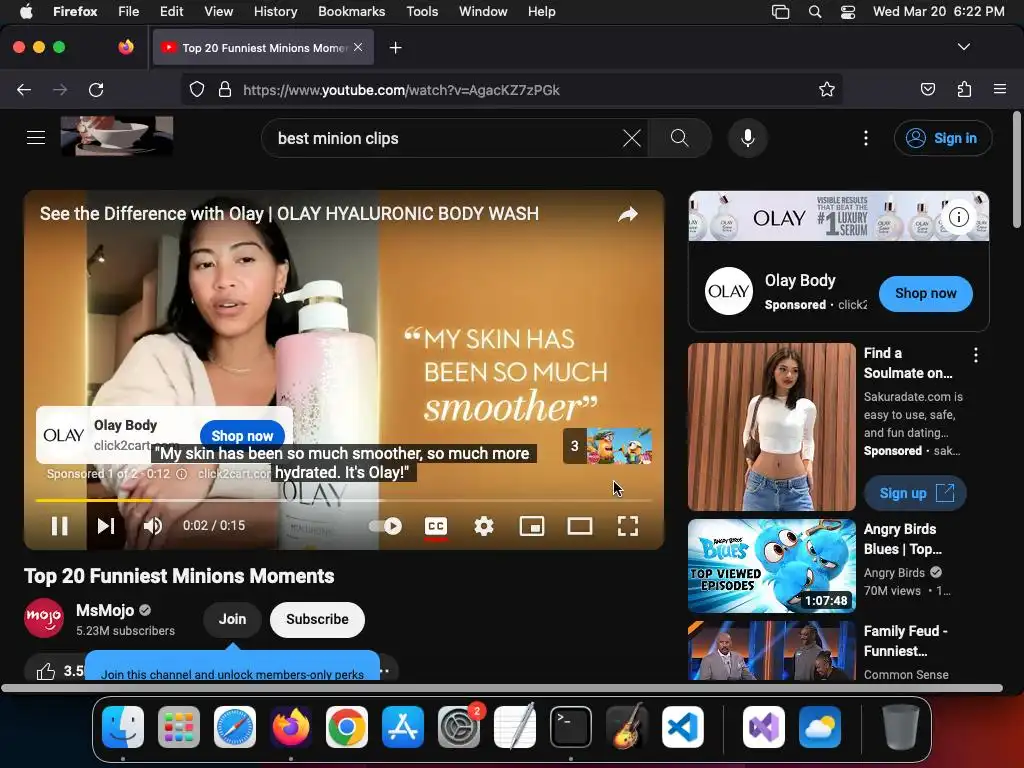Open the Firefox application hamburger menu
1024x768 pixels.
coord(1000,89)
